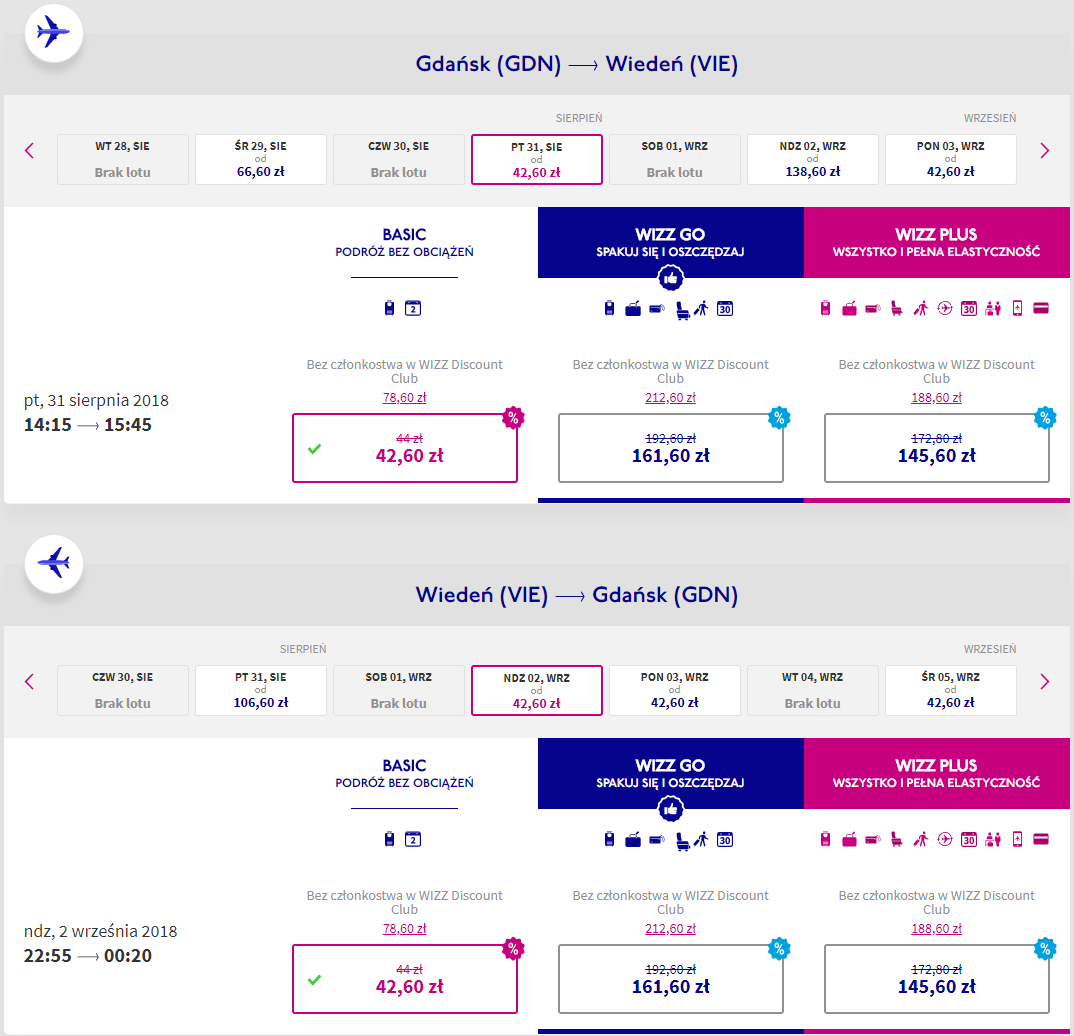Show later outbound dates with the right arrow
1074x1036 pixels.
point(1044,151)
